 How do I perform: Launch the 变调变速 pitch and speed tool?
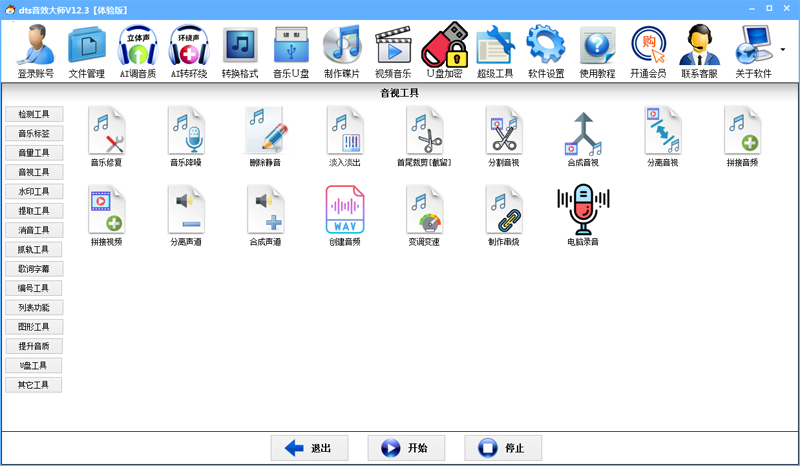424,215
